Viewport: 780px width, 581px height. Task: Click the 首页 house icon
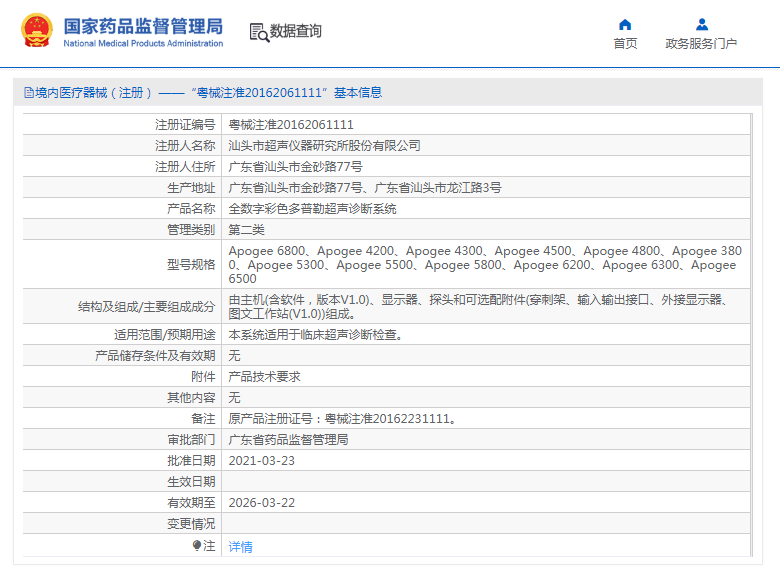point(625,25)
